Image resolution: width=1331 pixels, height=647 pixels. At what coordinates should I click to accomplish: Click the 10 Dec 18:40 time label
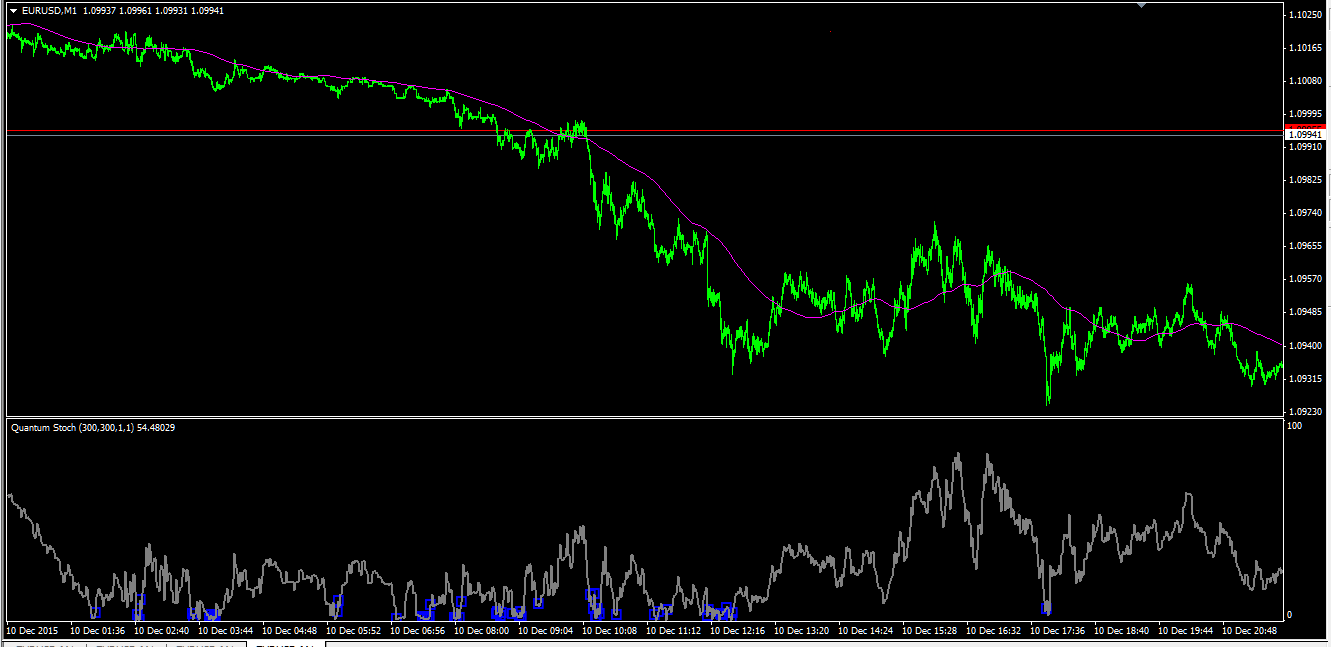[x=1122, y=631]
